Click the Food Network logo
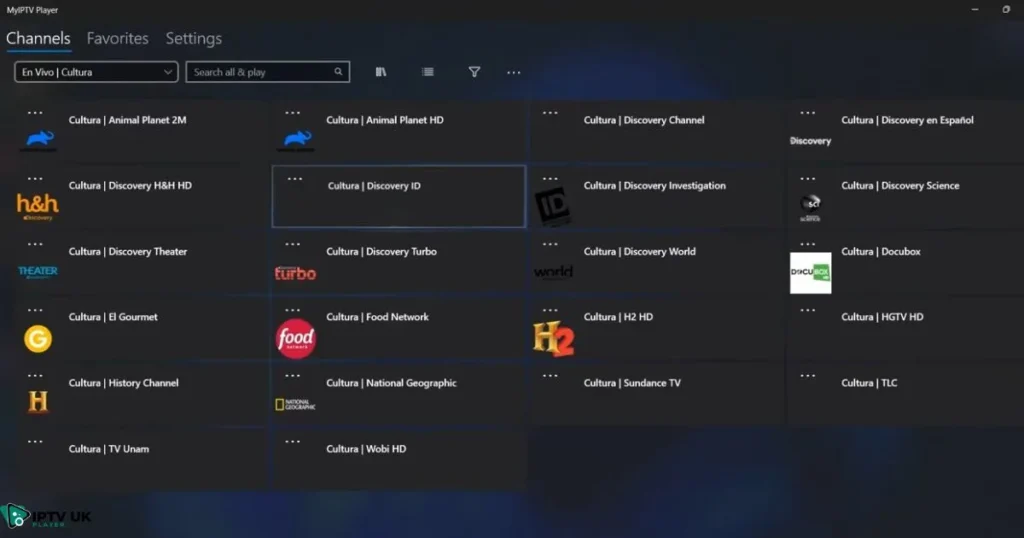 click(296, 339)
